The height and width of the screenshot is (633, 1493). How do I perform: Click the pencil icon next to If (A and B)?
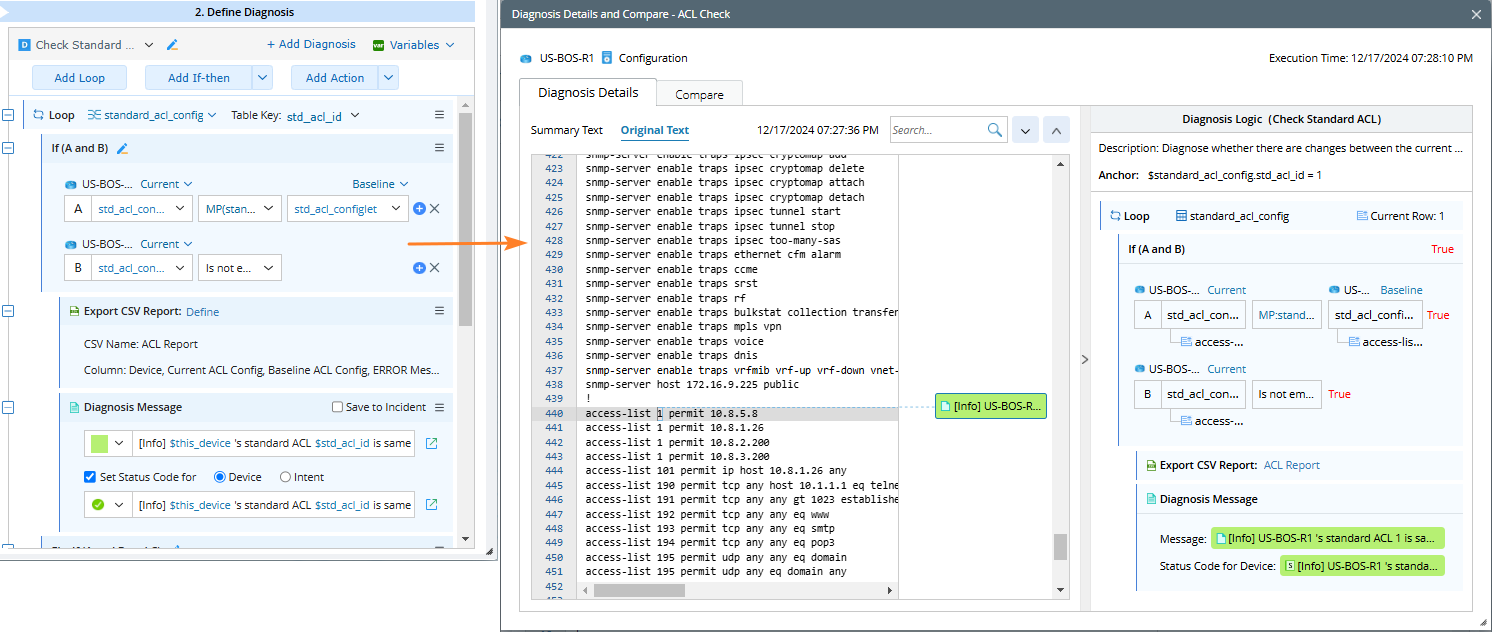122,148
